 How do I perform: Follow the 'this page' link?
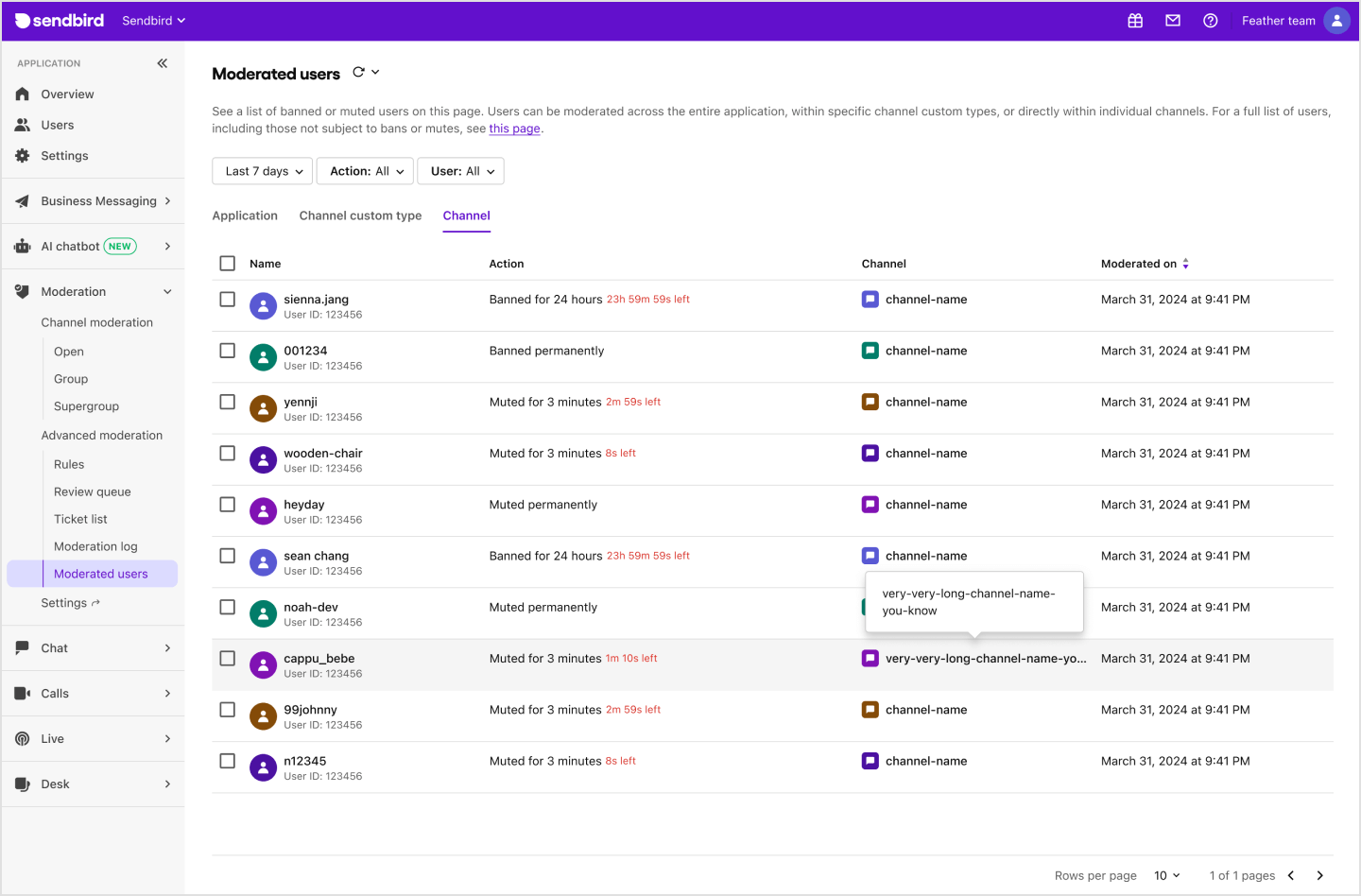pos(514,129)
